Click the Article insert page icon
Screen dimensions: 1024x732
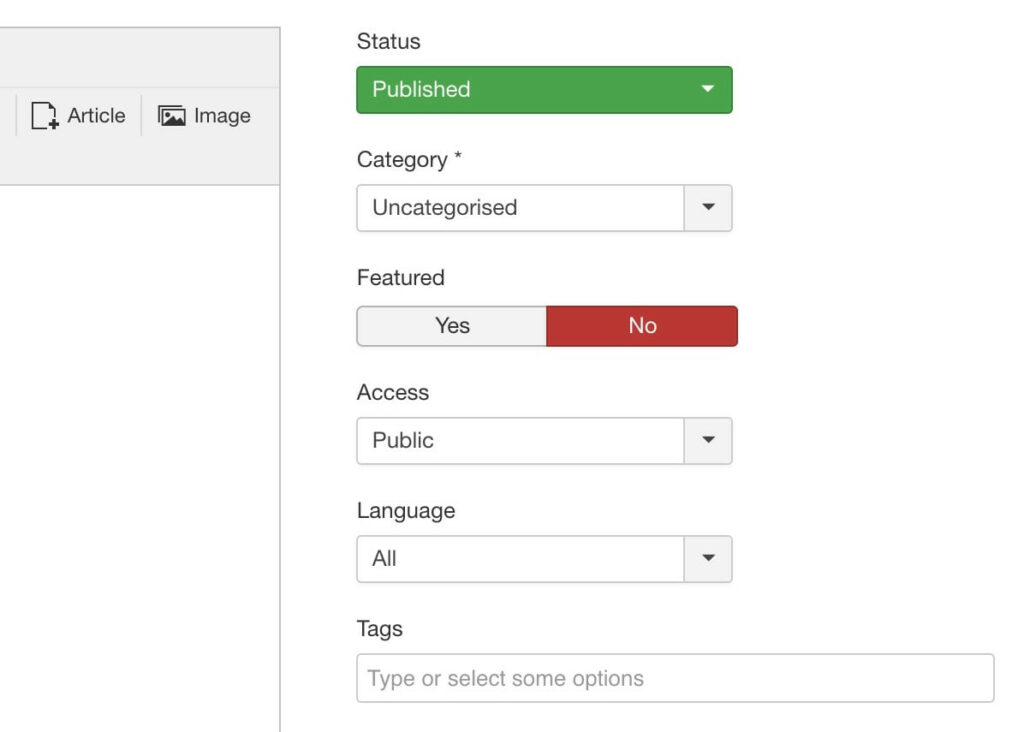click(45, 116)
